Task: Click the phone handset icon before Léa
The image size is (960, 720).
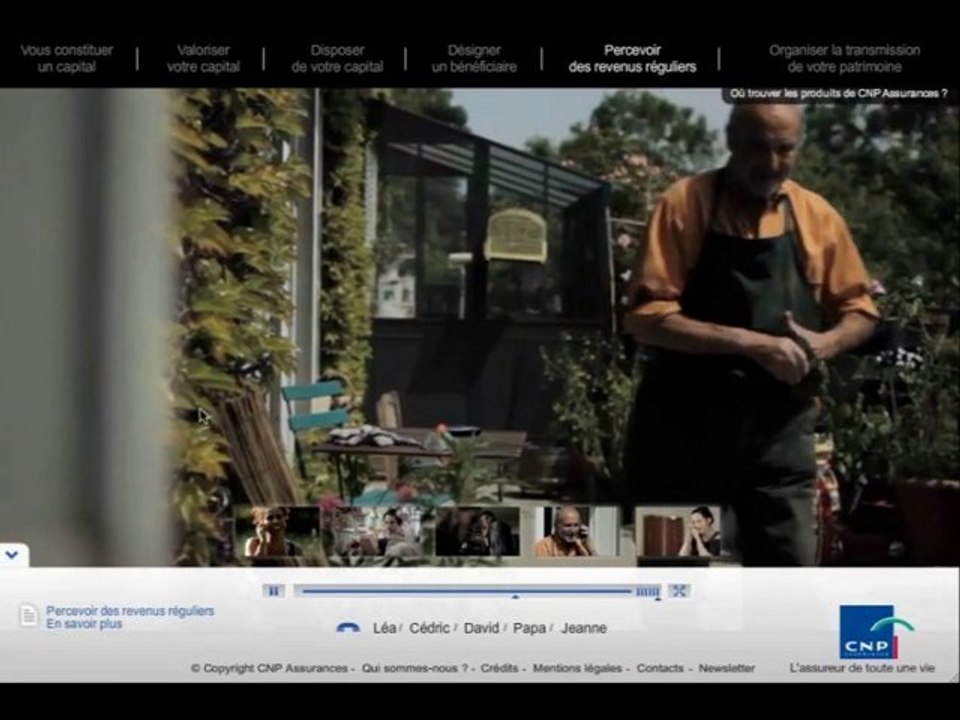Action: [x=348, y=628]
